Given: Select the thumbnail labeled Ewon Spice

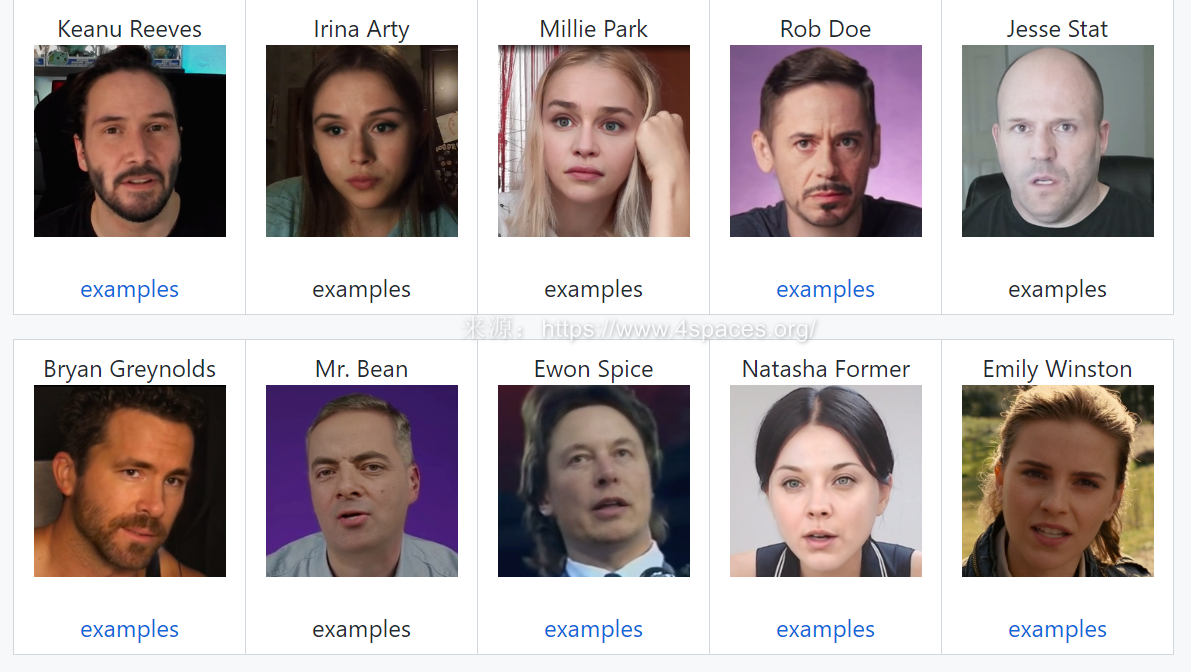Looking at the screenshot, I should pyautogui.click(x=594, y=481).
